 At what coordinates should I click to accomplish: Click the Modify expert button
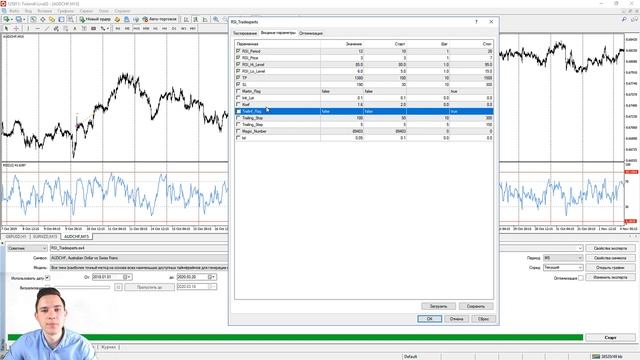point(610,278)
